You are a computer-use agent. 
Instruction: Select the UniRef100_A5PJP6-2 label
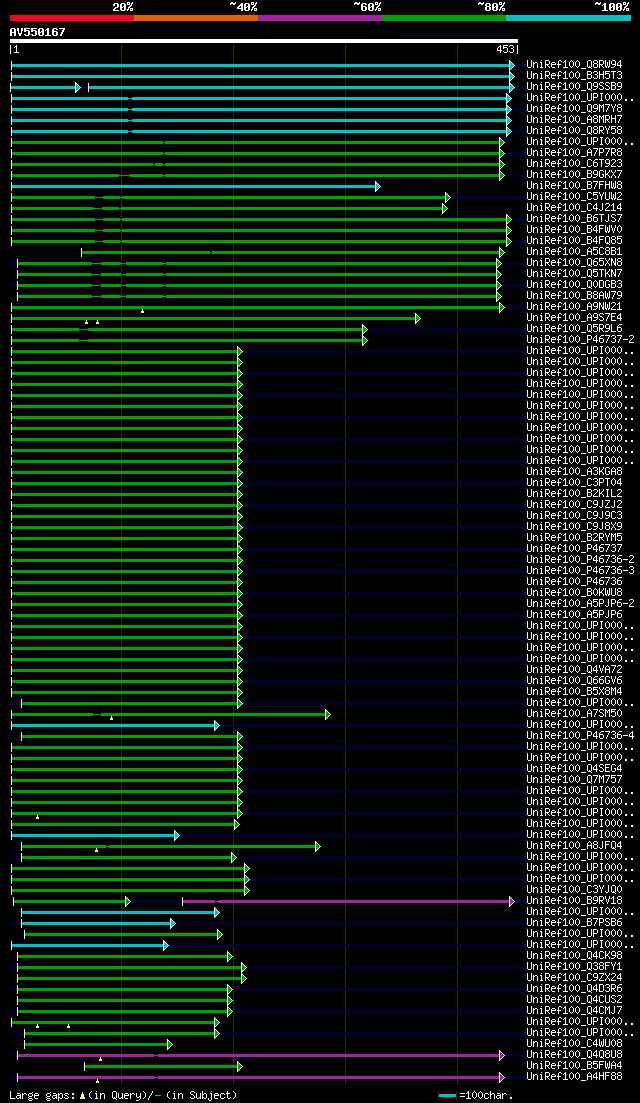[x=580, y=604]
